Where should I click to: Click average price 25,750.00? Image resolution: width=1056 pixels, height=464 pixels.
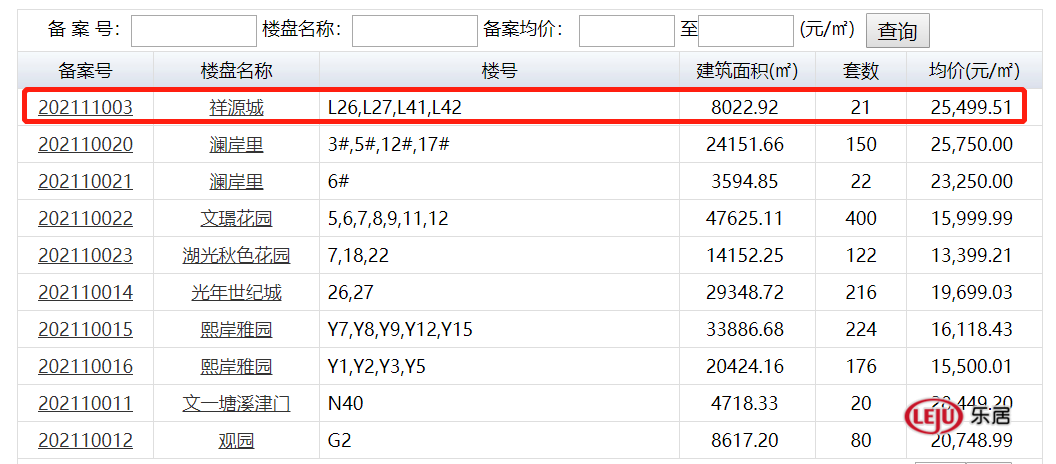(x=972, y=145)
